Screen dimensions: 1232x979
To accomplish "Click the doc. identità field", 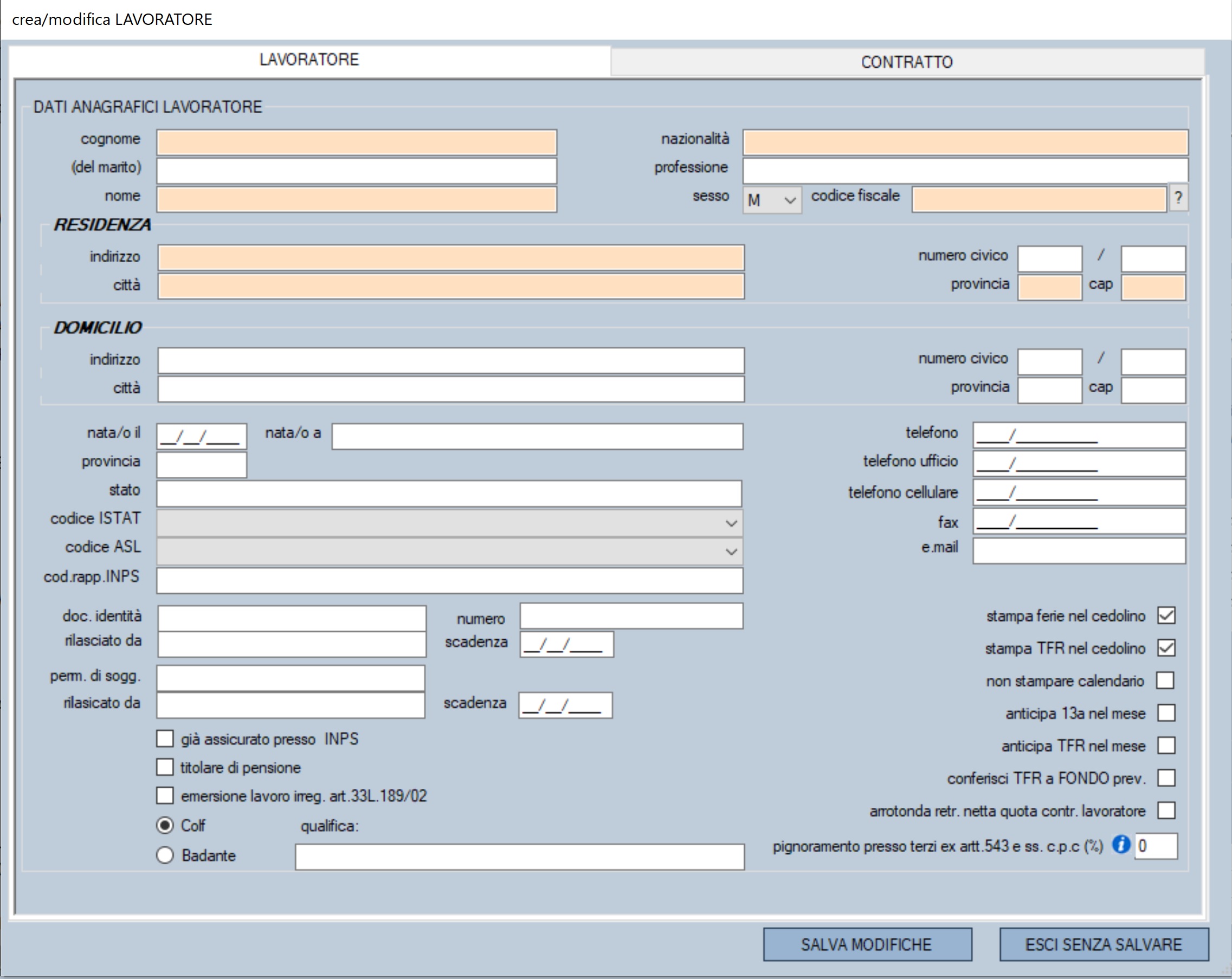I will [292, 619].
